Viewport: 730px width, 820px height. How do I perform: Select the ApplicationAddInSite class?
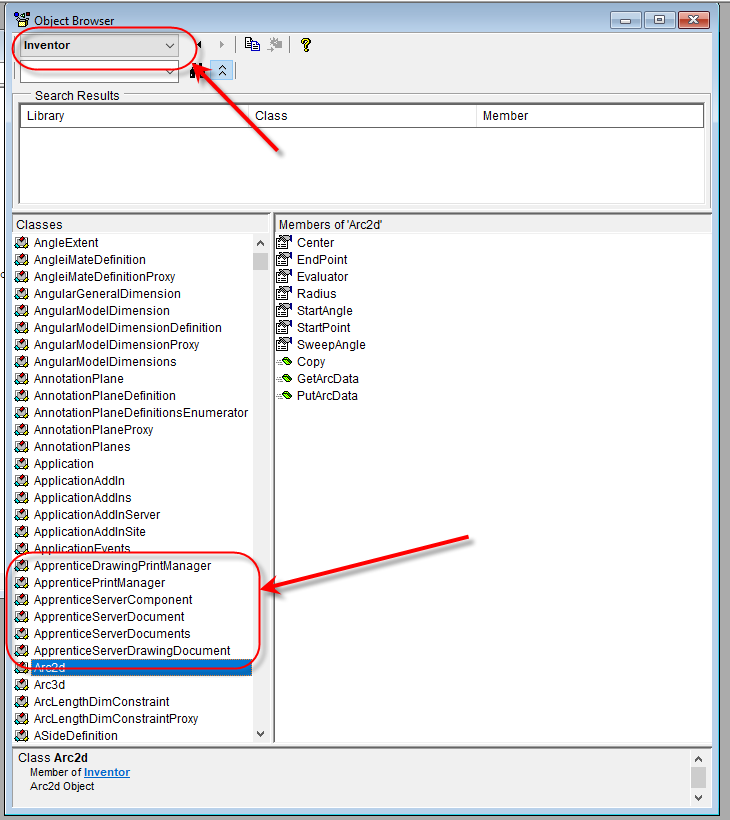coord(89,532)
